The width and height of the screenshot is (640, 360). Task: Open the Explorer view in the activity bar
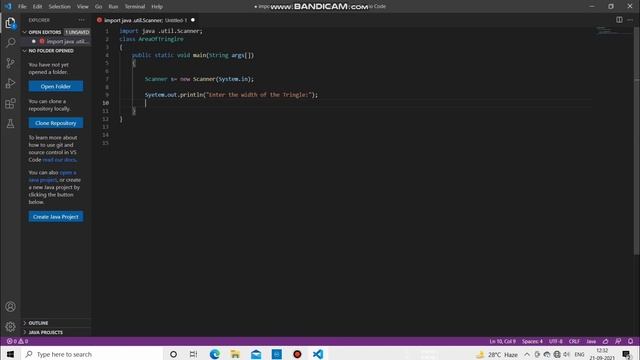pos(10,23)
